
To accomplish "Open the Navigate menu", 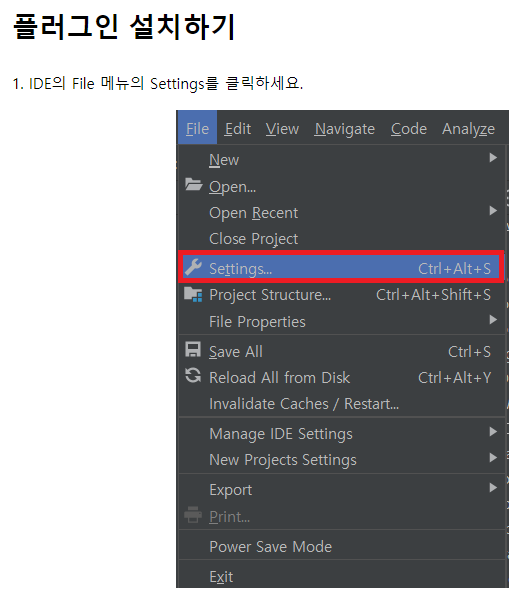I will (345, 129).
